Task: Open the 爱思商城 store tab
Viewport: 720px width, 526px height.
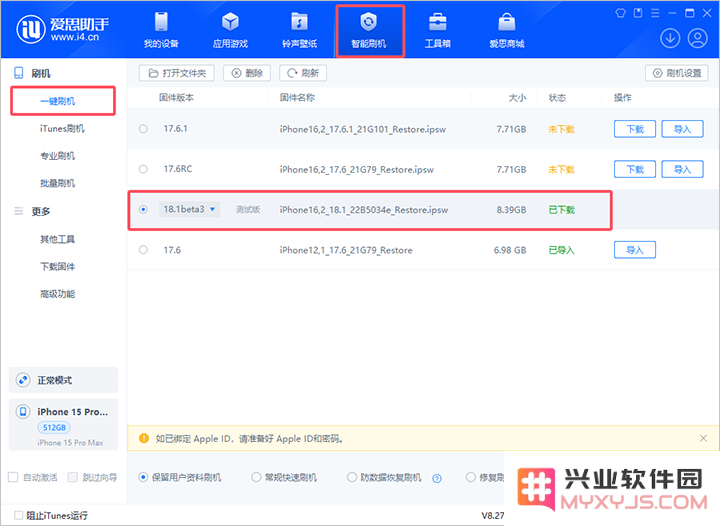Action: [506, 30]
